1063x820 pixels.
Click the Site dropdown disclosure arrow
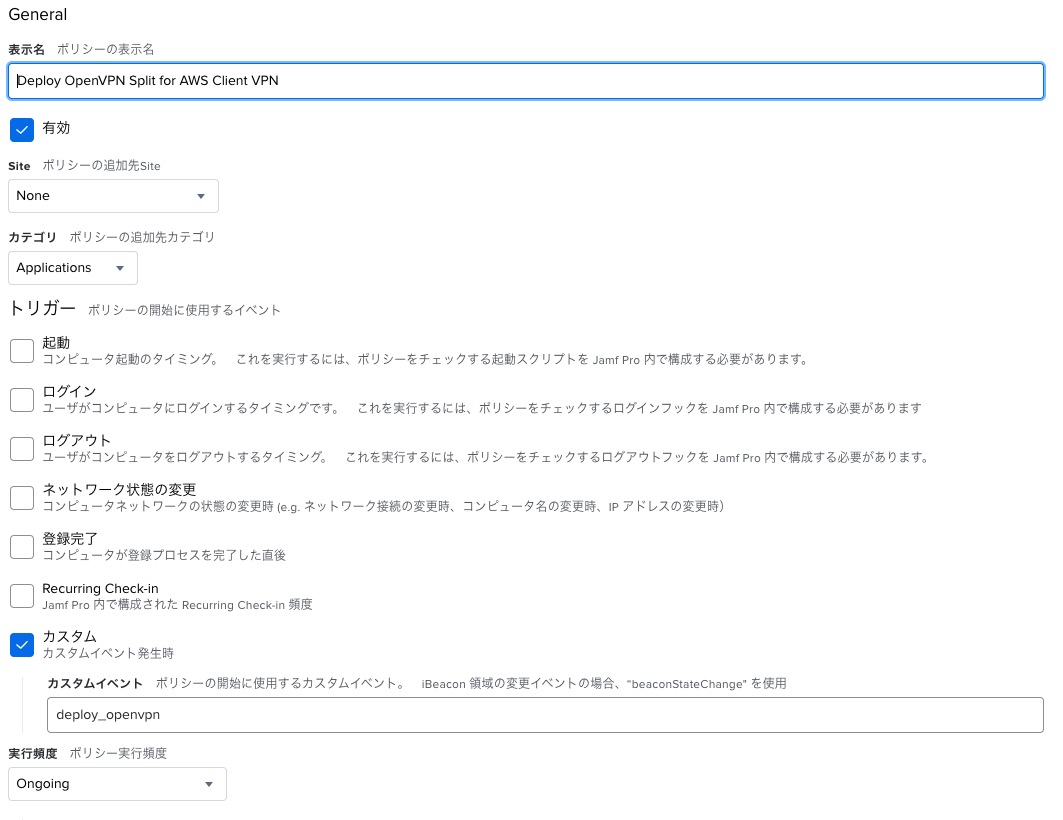tap(202, 196)
